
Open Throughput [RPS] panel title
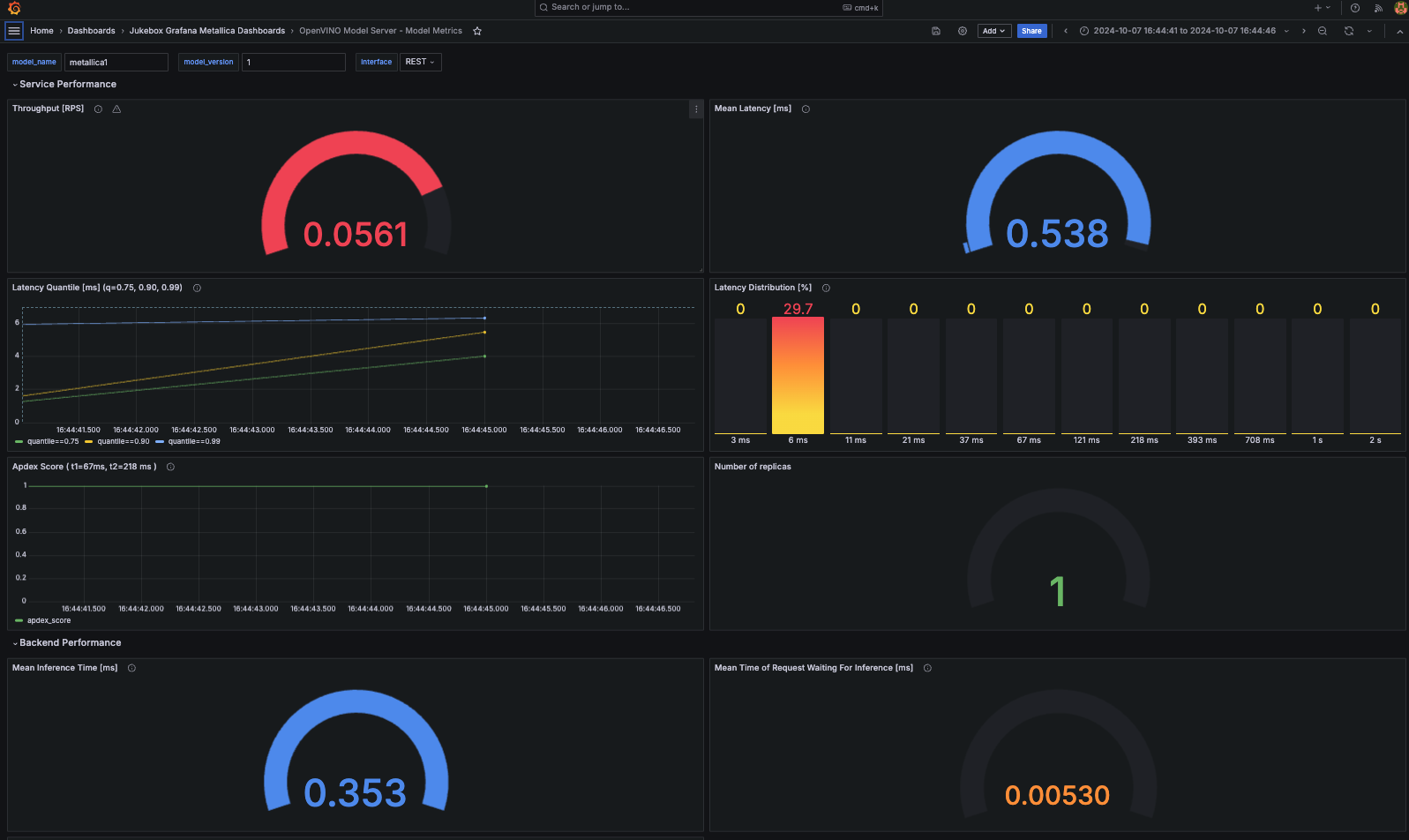[48, 109]
